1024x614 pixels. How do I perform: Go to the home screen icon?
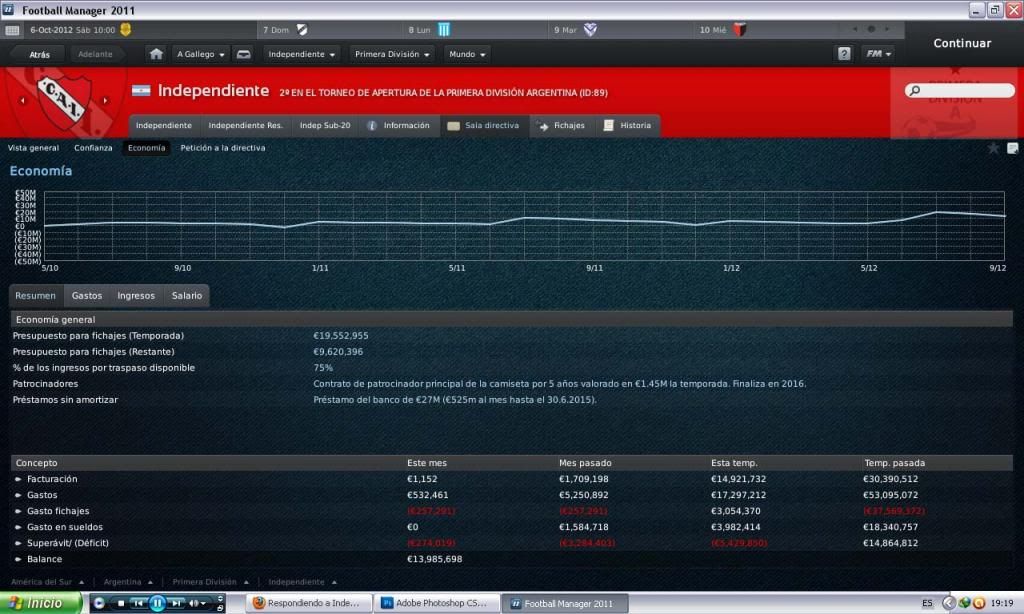click(x=156, y=54)
